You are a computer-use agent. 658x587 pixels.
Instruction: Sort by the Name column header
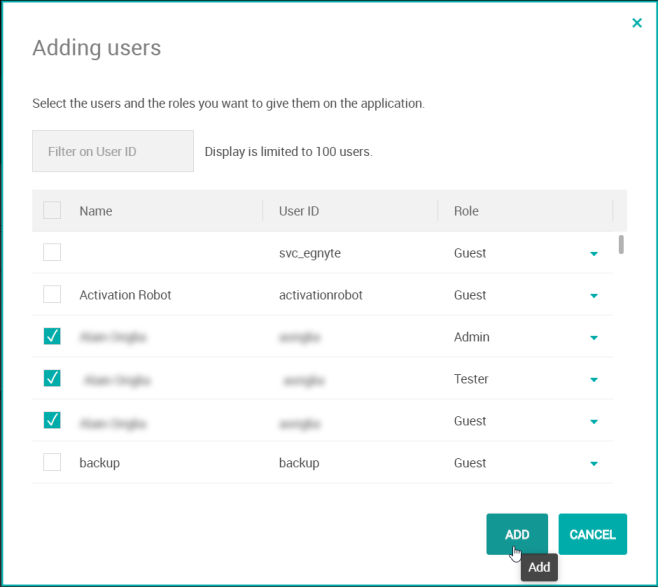[x=96, y=211]
